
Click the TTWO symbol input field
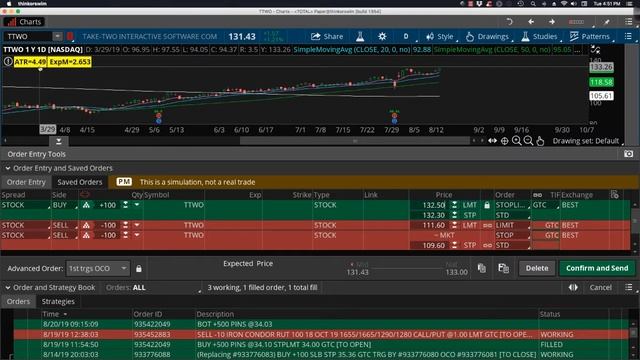[x=28, y=36]
